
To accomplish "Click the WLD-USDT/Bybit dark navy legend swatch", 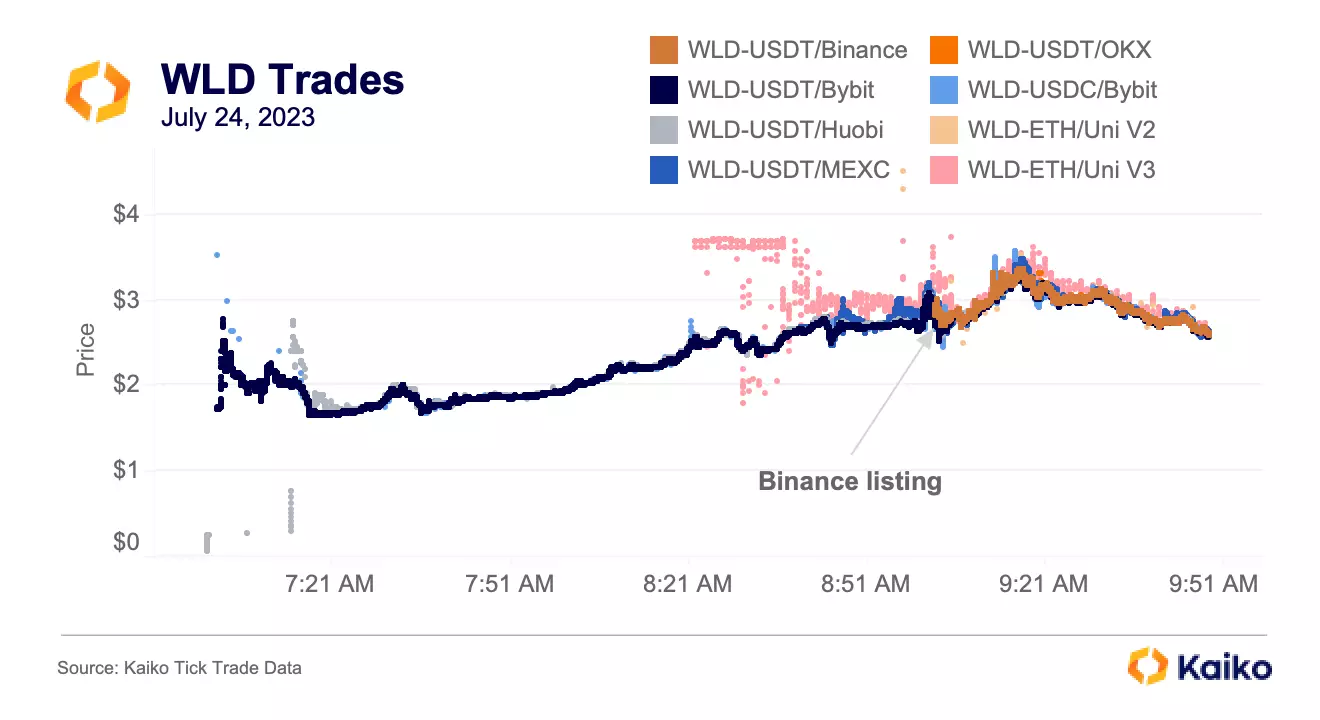I will pyautogui.click(x=664, y=89).
